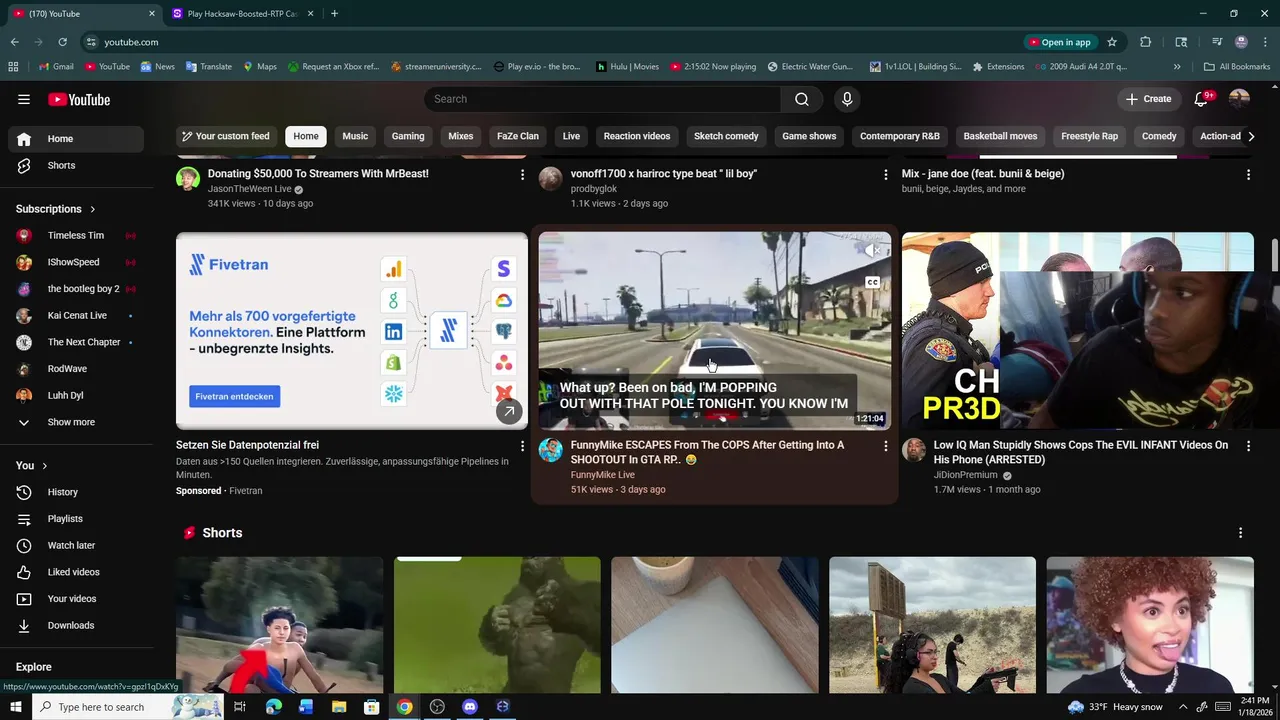Open Your custom feed chip
Screen dimensions: 1280x720
click(x=226, y=136)
